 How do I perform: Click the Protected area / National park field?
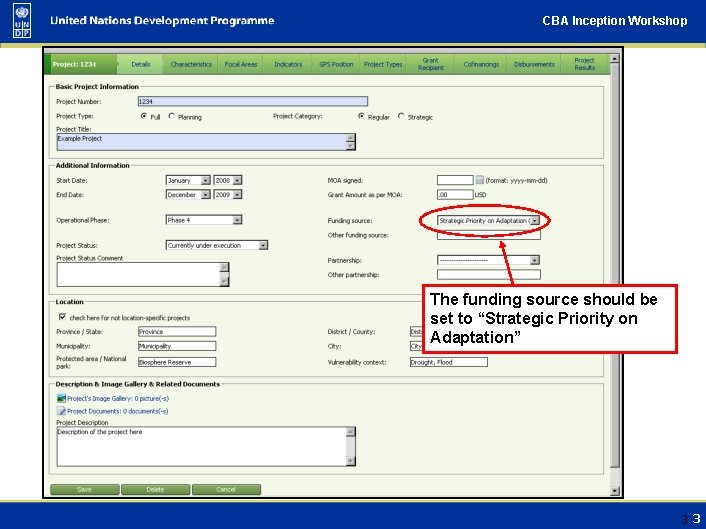177,362
